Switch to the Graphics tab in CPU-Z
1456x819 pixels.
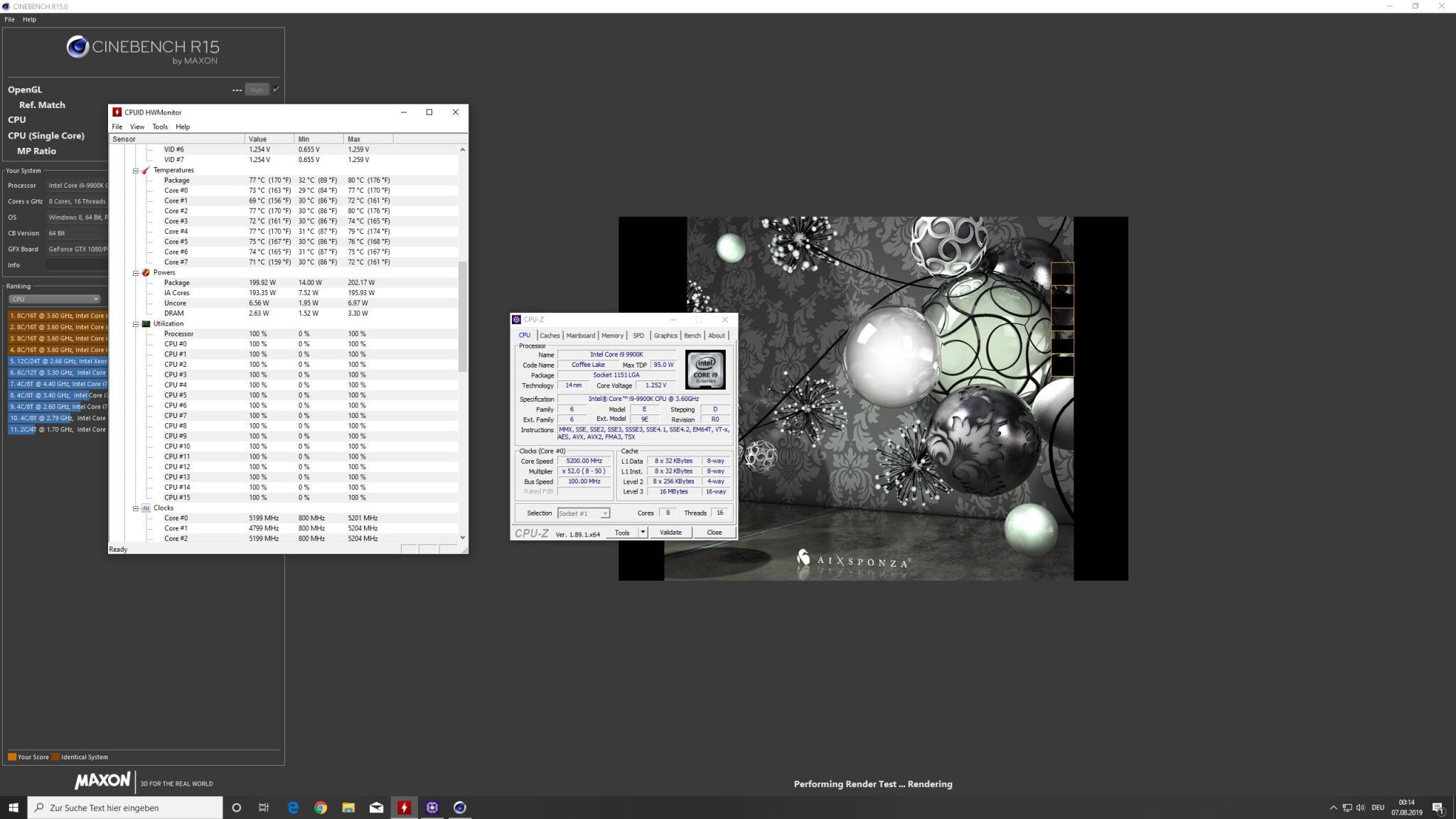pyautogui.click(x=665, y=336)
